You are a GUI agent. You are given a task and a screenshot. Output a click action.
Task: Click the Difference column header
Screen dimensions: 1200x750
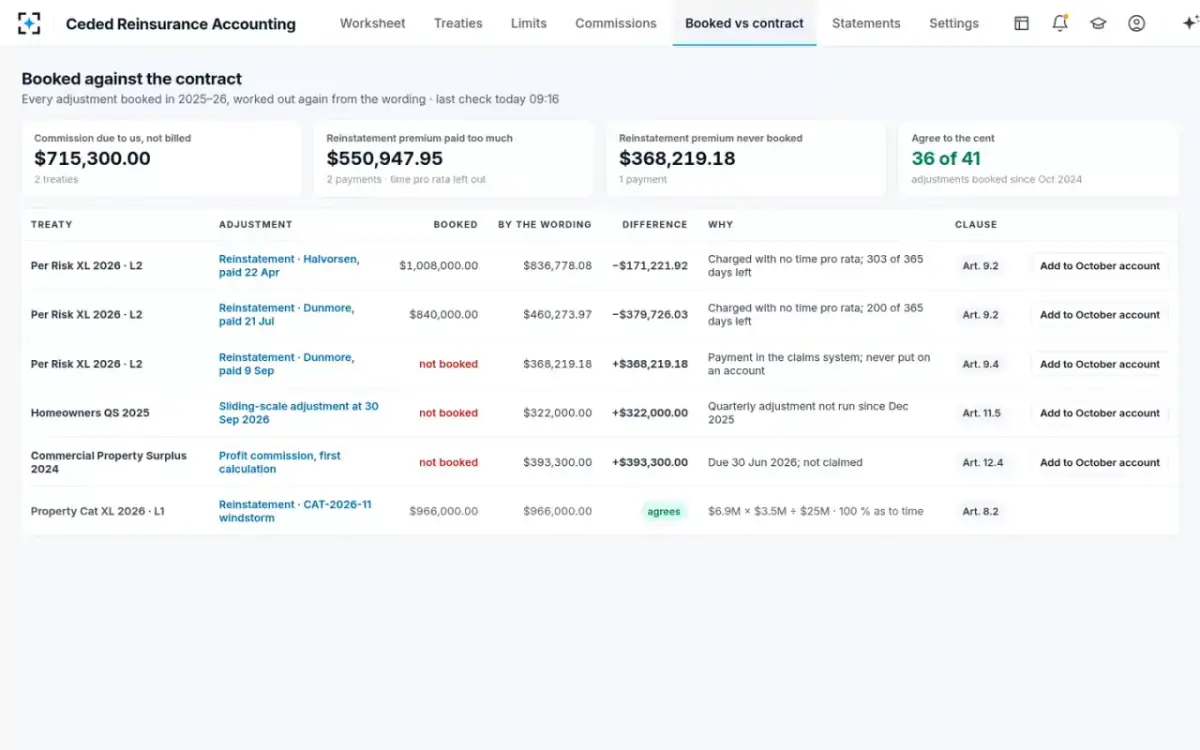click(655, 225)
